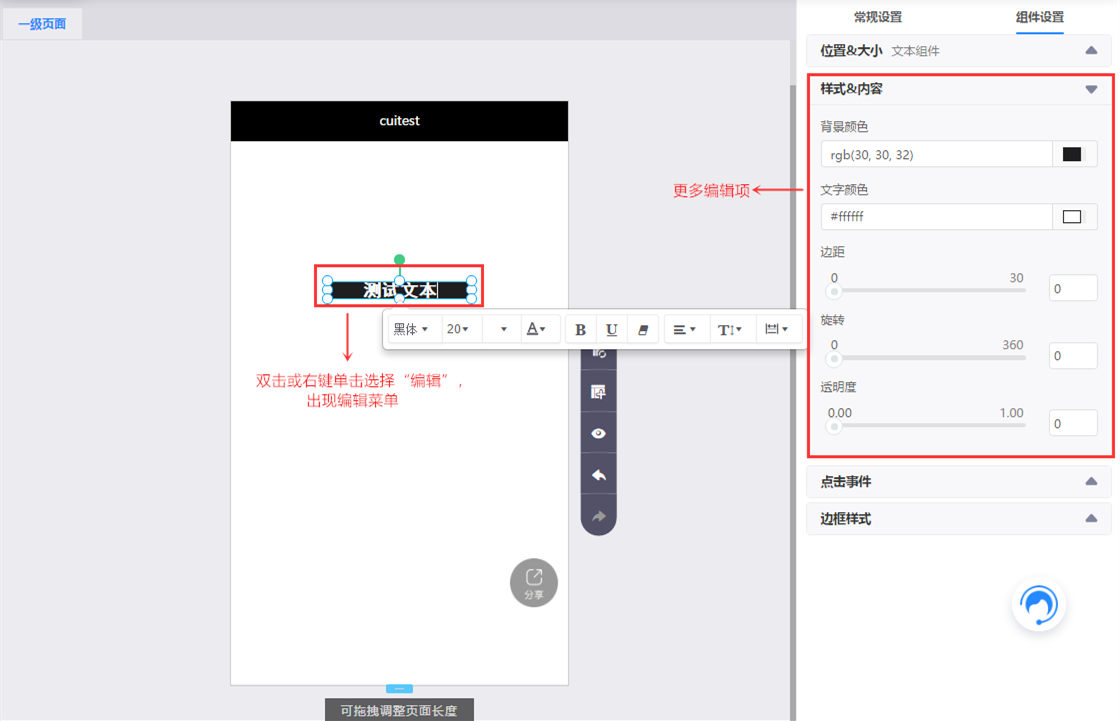Click the white text color swatch
This screenshot has width=1120, height=721.
1071,217
